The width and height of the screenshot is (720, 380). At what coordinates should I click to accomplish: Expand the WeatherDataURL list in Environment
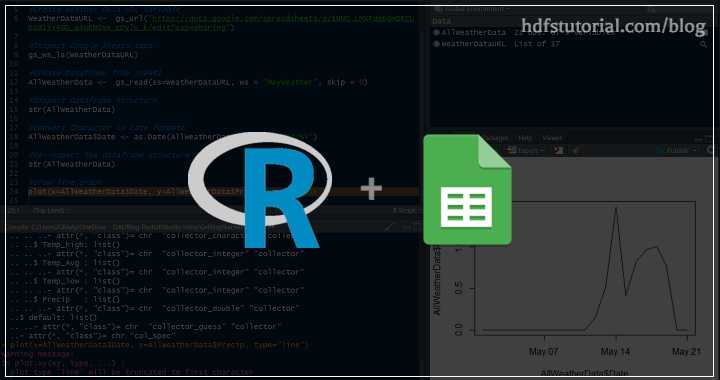point(437,44)
